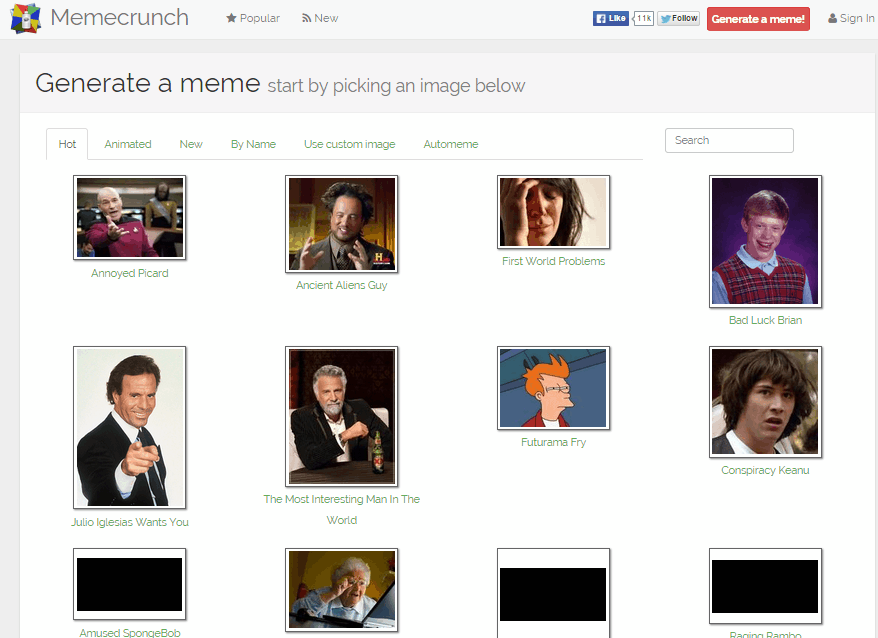
Task: Pick the Amused SpongeBob black thumbnail
Action: tap(129, 584)
